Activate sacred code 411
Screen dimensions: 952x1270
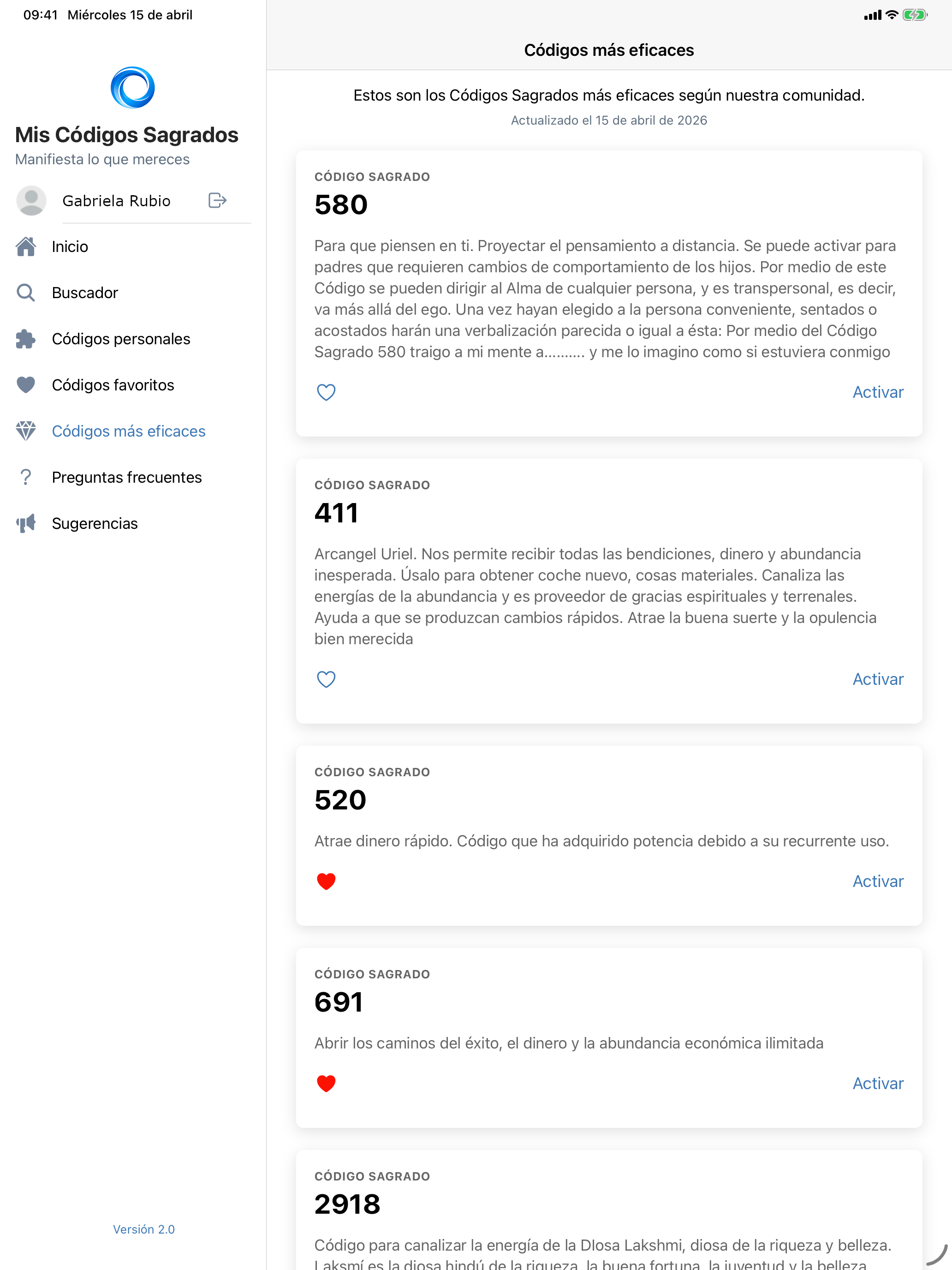pyautogui.click(x=878, y=679)
